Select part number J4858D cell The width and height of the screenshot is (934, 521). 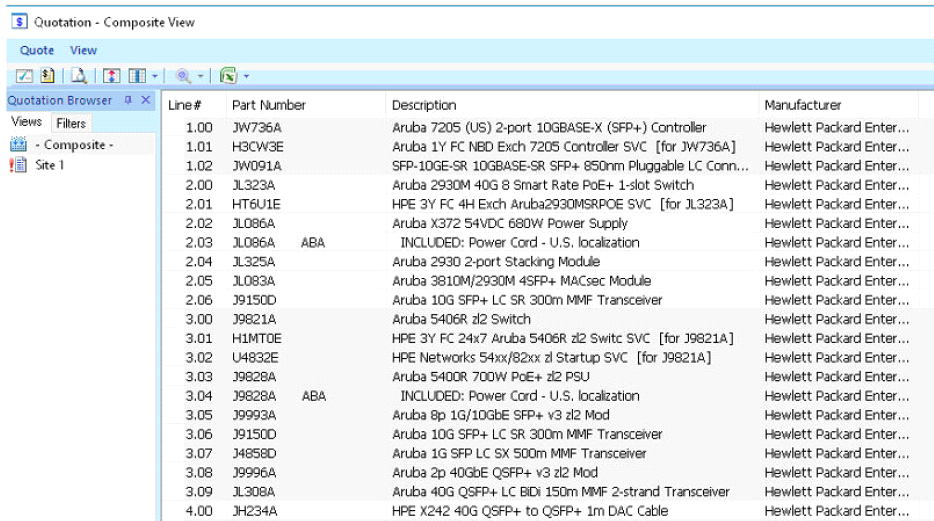[x=254, y=453]
